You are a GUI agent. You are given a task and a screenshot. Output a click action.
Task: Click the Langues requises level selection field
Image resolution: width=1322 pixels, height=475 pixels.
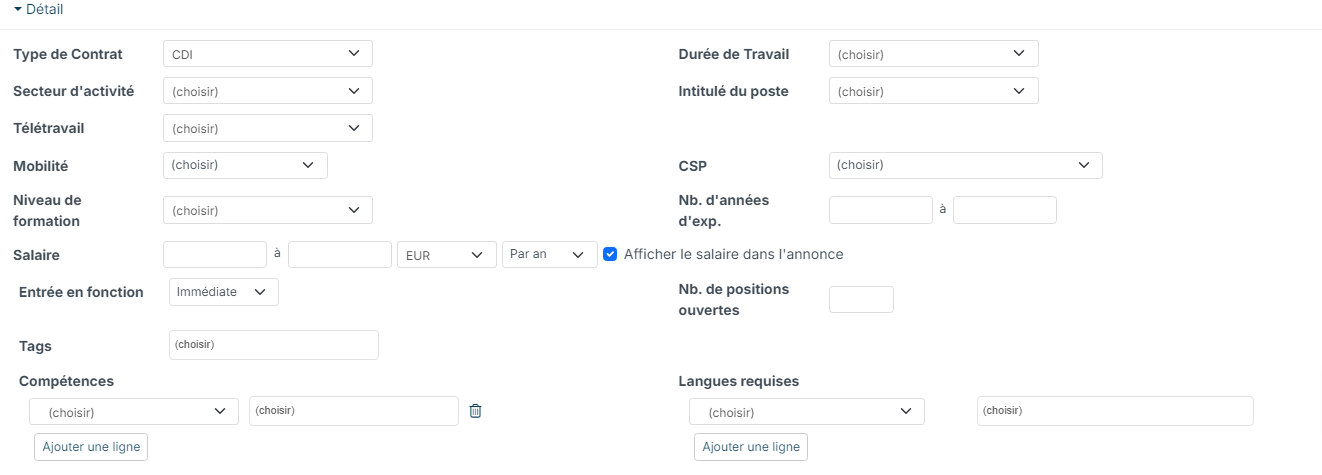coord(1115,411)
